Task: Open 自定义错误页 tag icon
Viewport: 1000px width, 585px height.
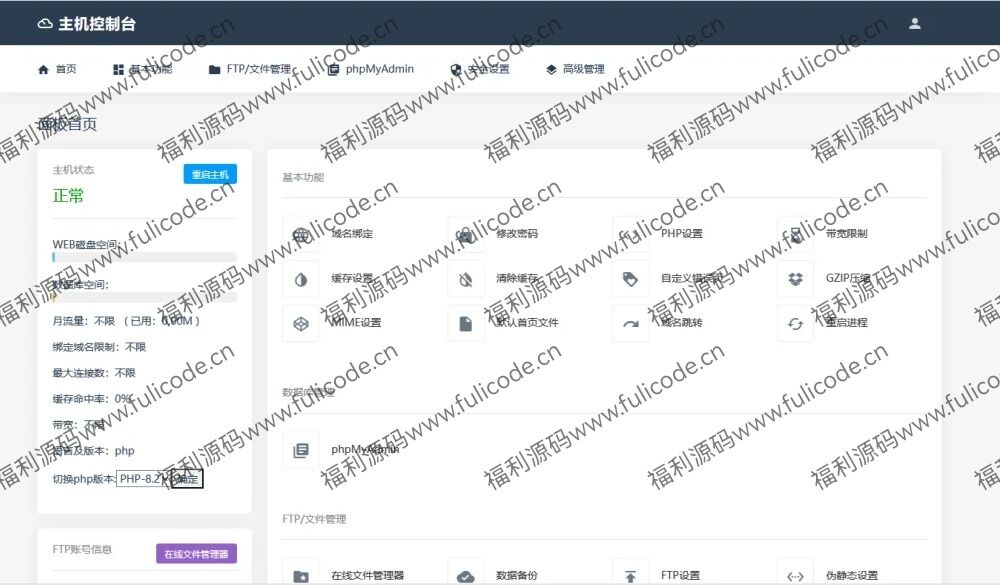Action: point(630,279)
